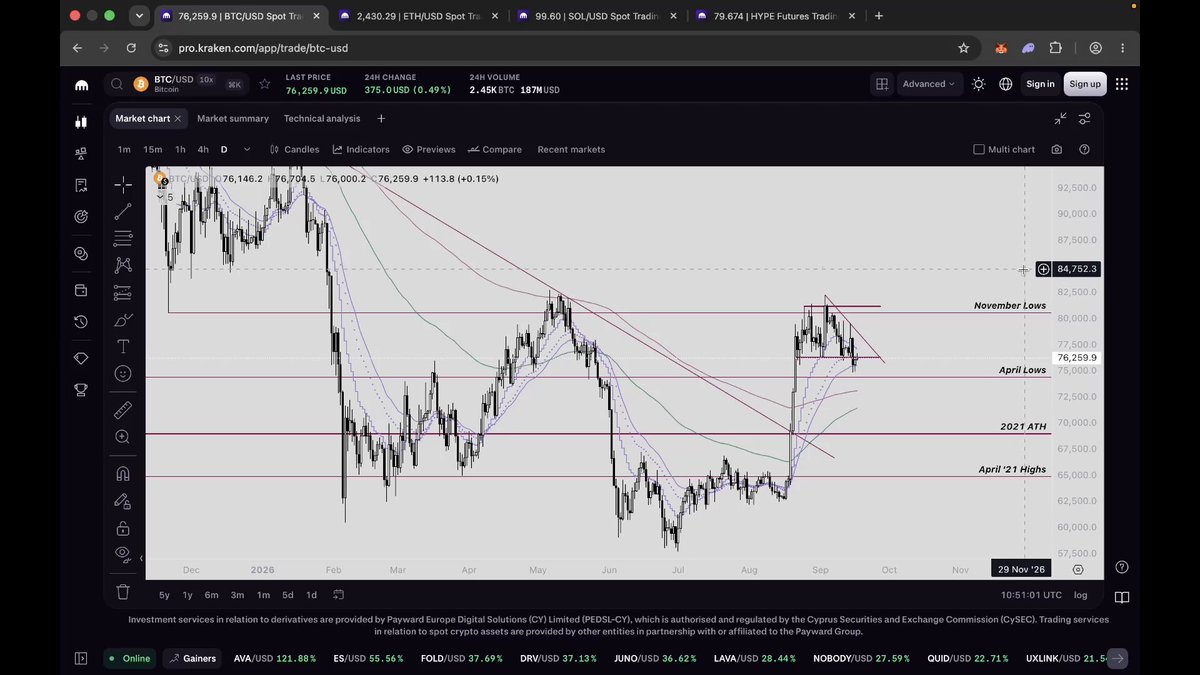Set chart range to 6m

coord(212,595)
